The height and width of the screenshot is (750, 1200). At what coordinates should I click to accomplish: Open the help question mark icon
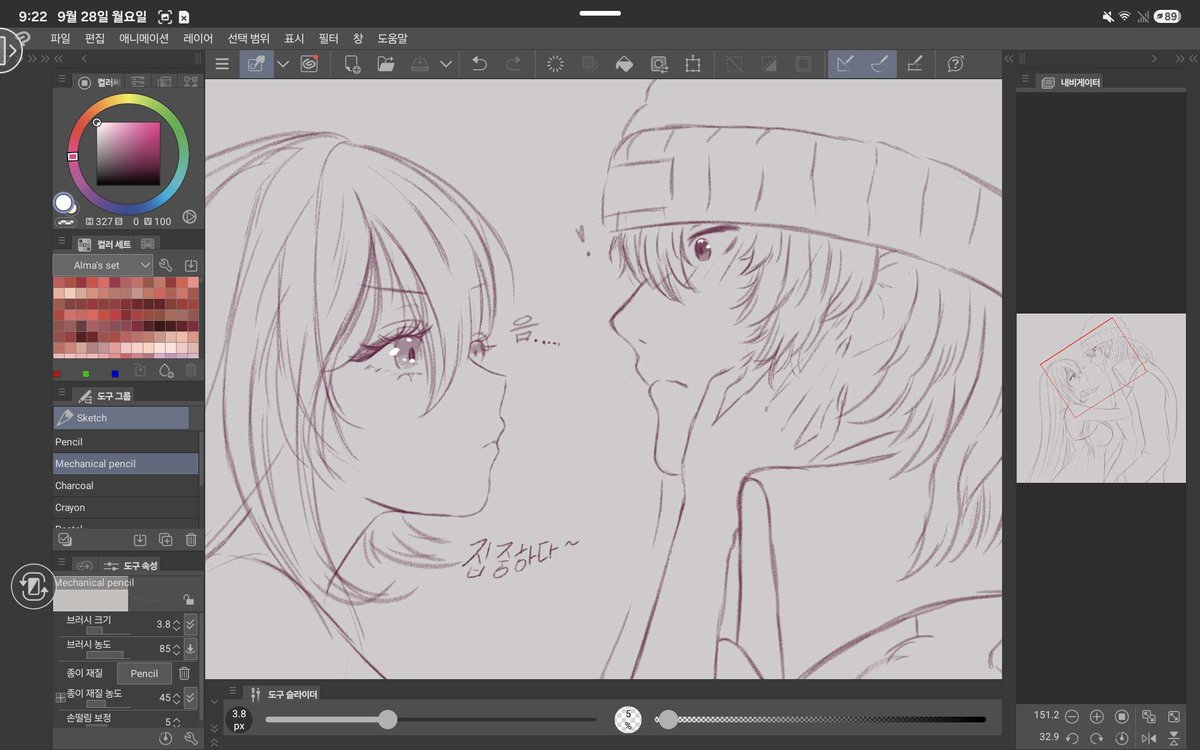(x=955, y=64)
